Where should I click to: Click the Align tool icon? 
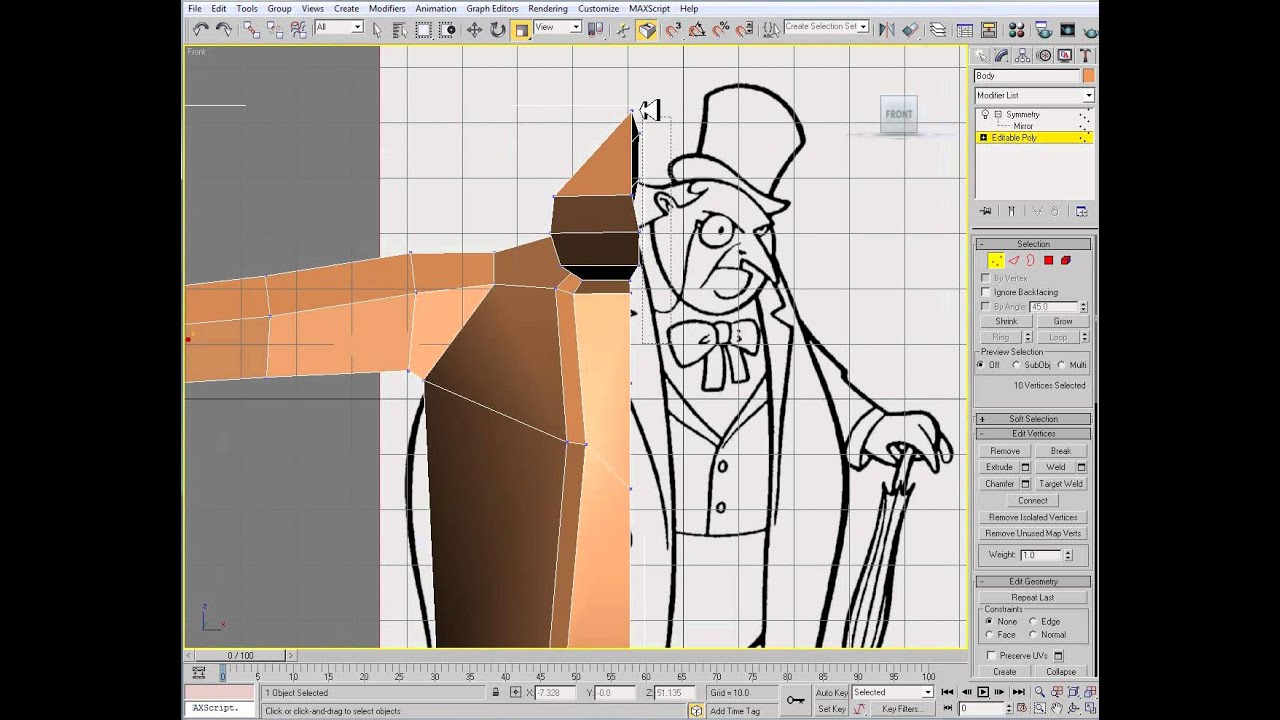pyautogui.click(x=910, y=30)
